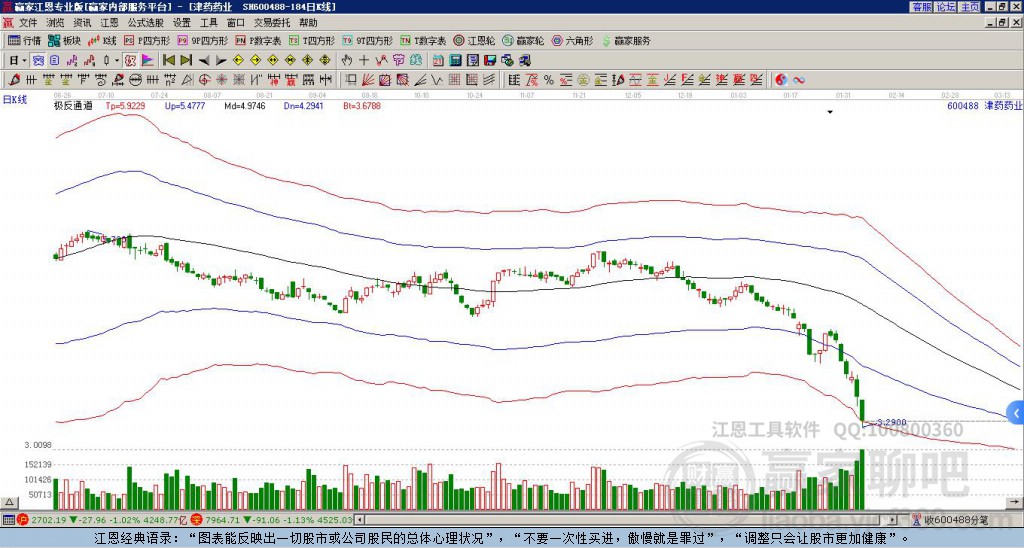Open the 工具 menu

(x=209, y=23)
